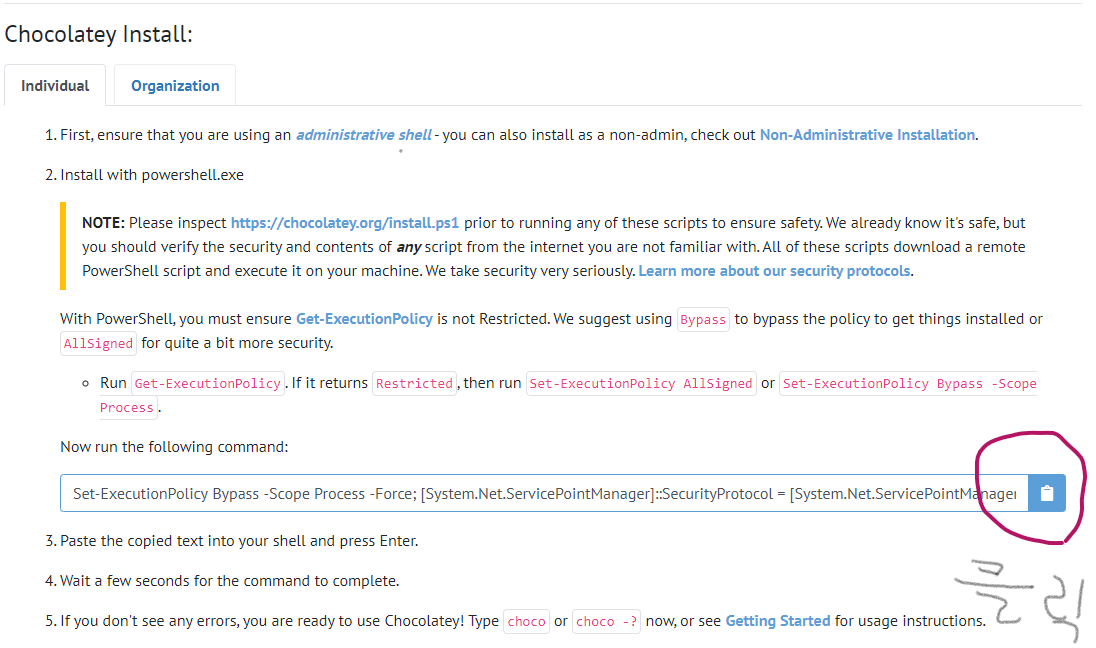Follow the Get-ExecutionPolicy blue link
This screenshot has width=1096, height=648.
pyautogui.click(x=364, y=319)
